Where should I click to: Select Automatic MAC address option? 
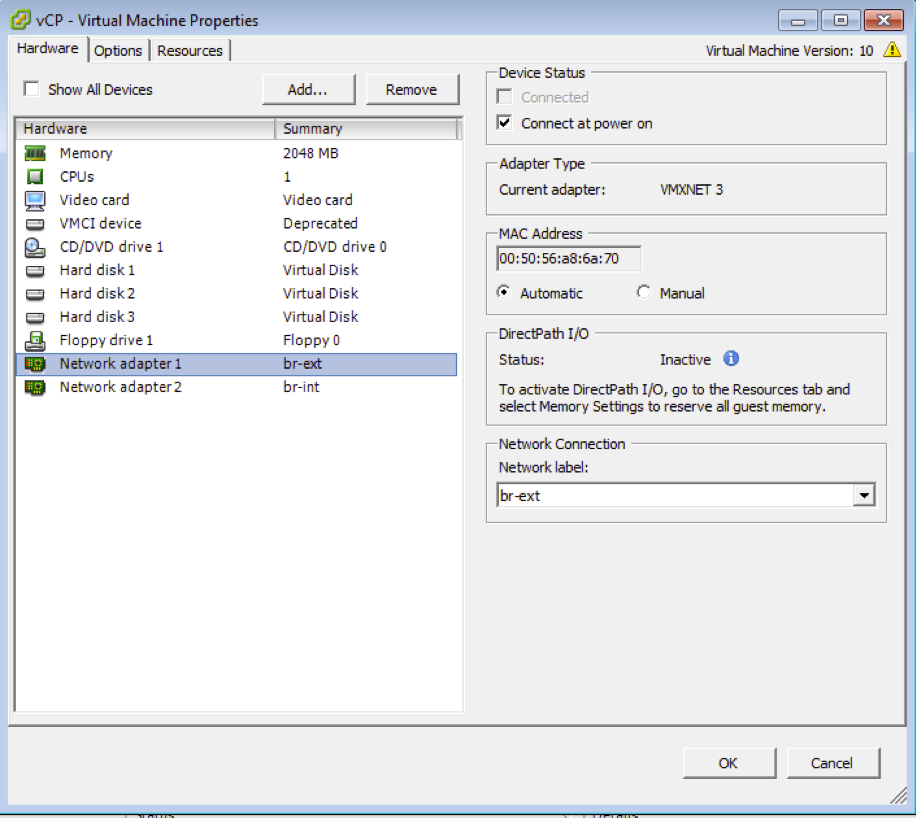504,292
